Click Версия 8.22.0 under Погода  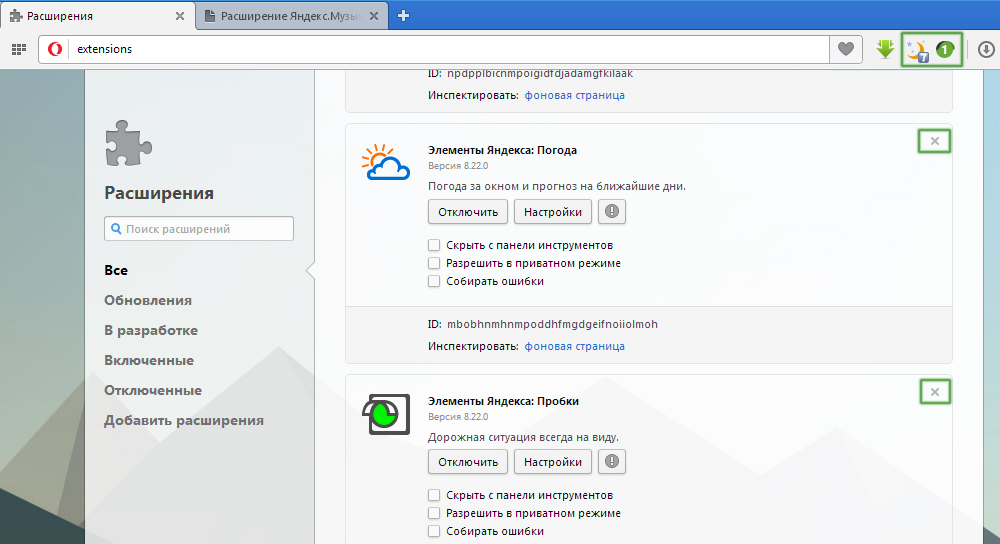tap(458, 166)
